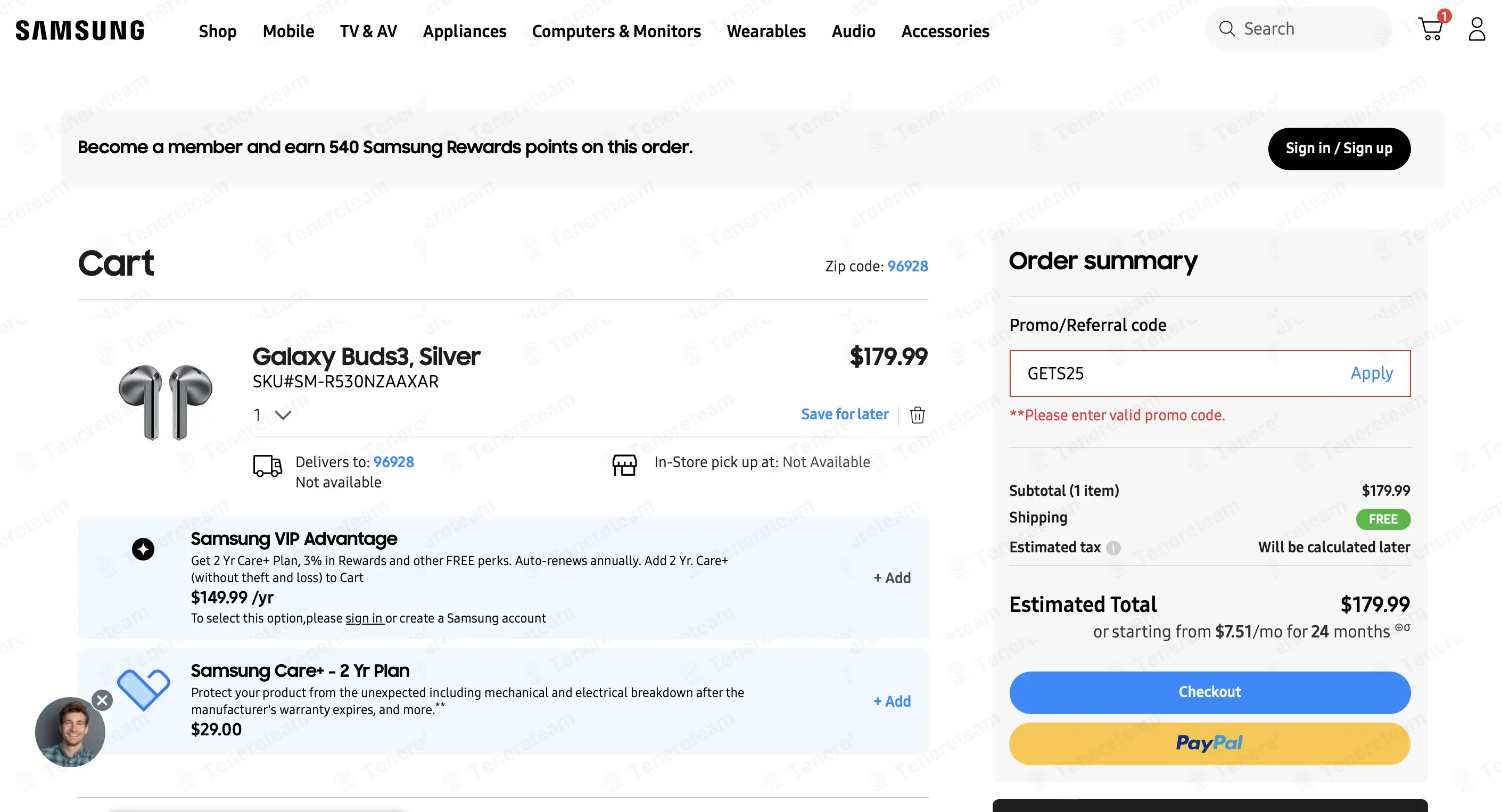Open the Audio menu
Viewport: 1502px width, 812px height.
click(854, 31)
